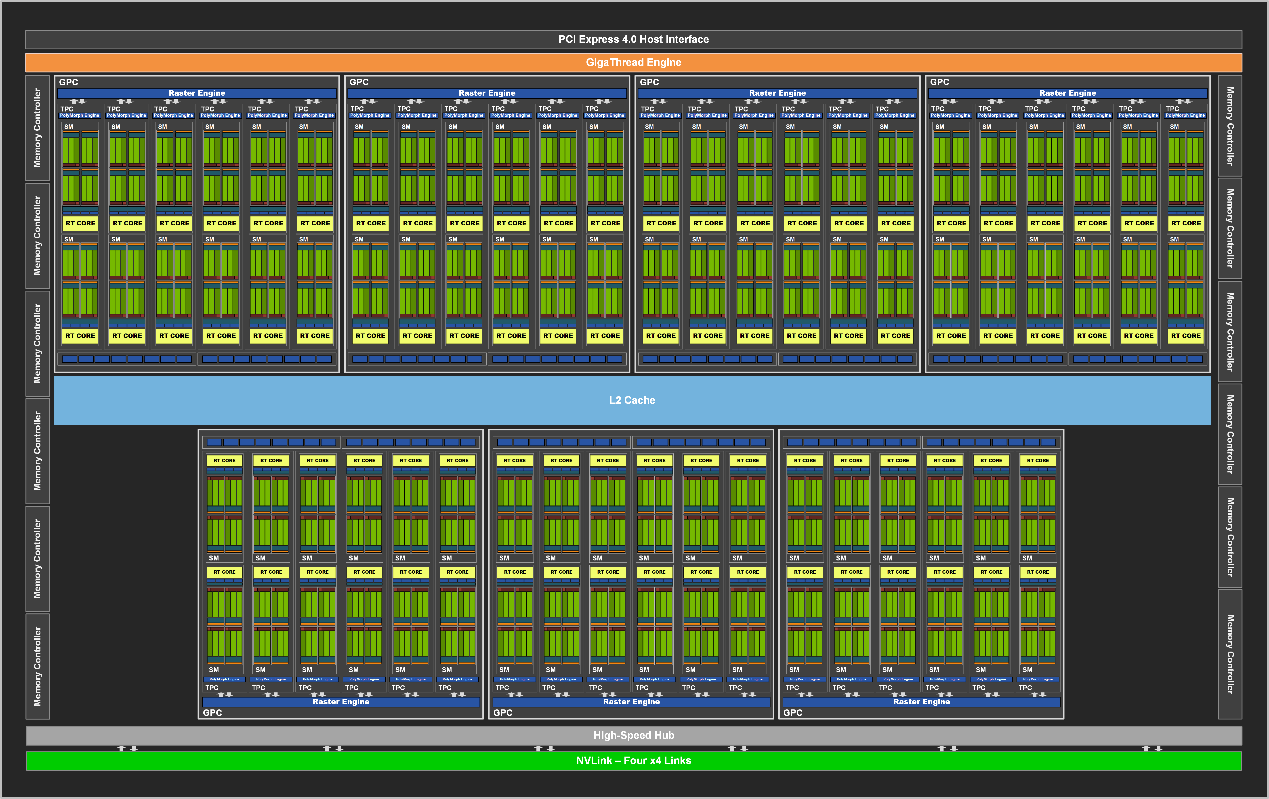Click the green NVLink Four x4 Links bar

[634, 761]
